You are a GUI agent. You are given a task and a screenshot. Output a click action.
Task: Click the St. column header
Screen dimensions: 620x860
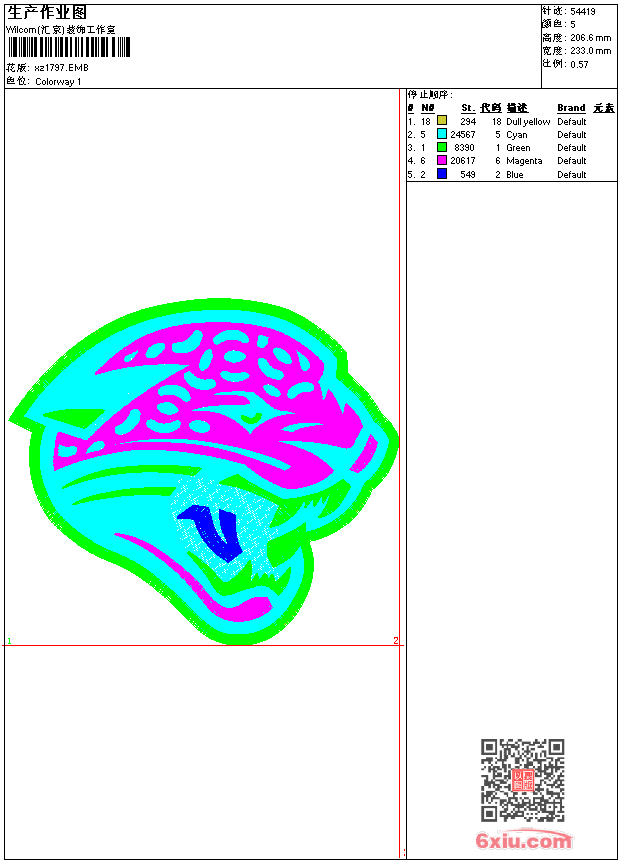tap(468, 108)
